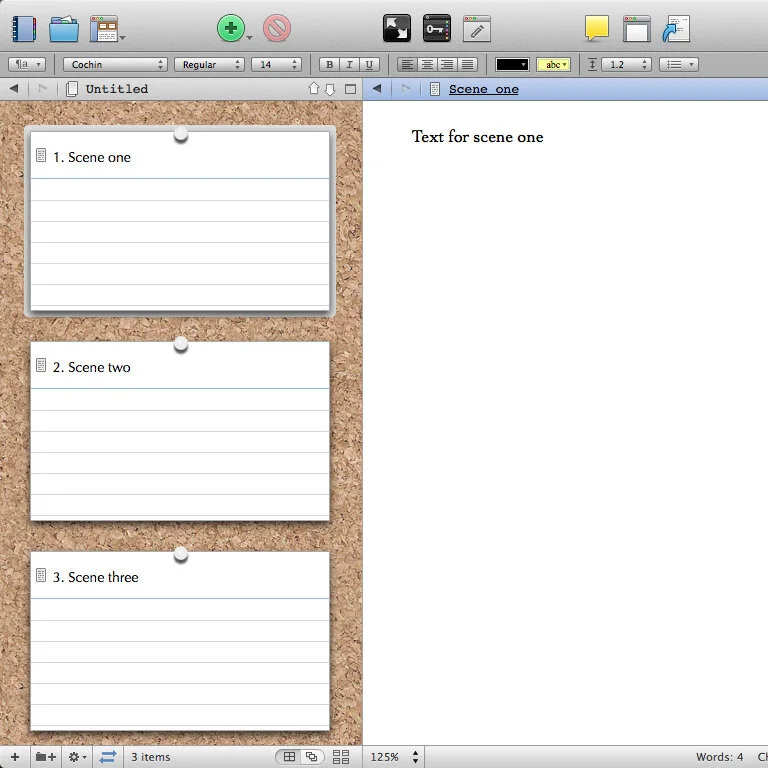768x768 pixels.
Task: Switch corkboard to freeform mode
Action: tap(312, 757)
